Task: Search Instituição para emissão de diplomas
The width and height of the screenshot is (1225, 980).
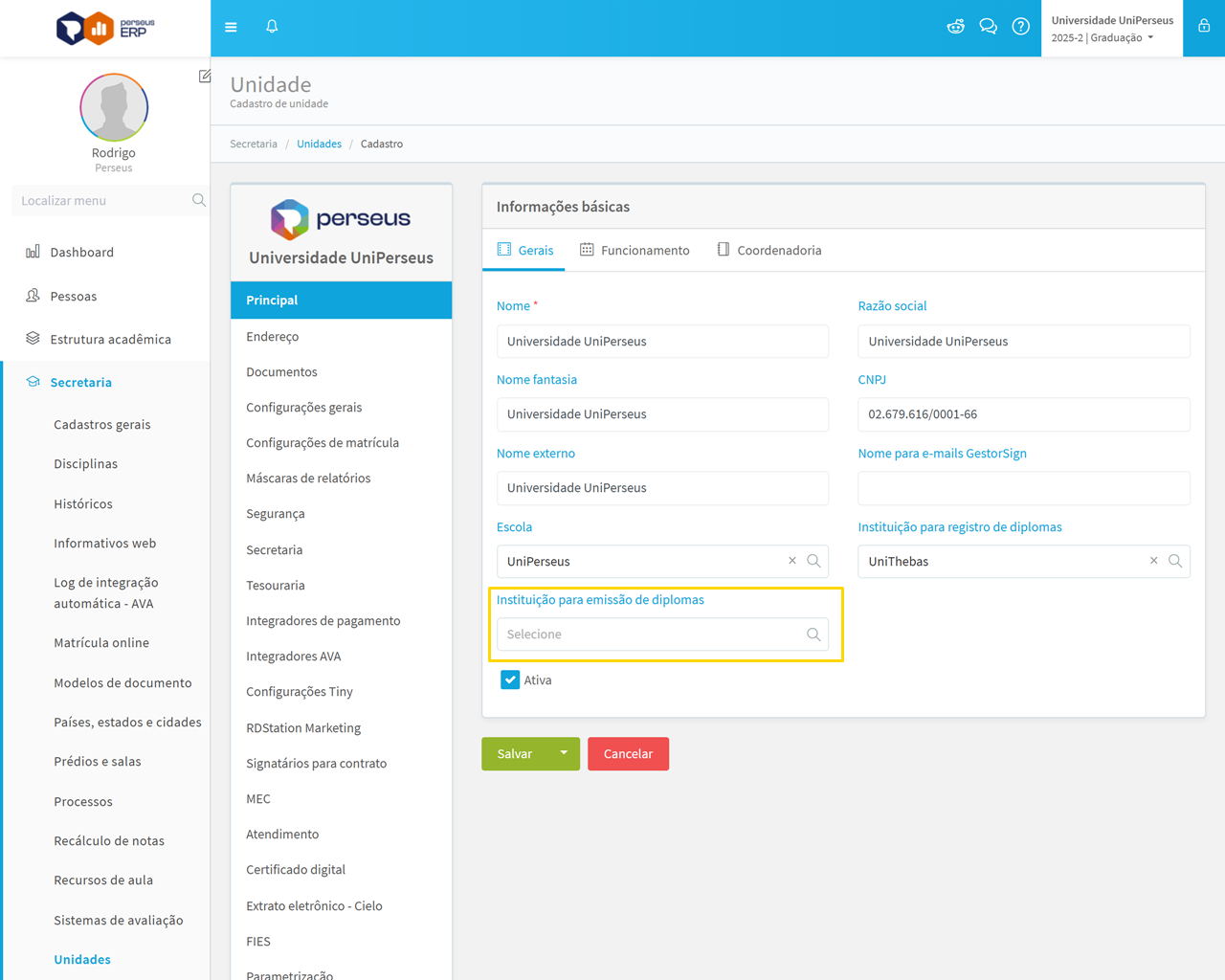Action: point(813,635)
